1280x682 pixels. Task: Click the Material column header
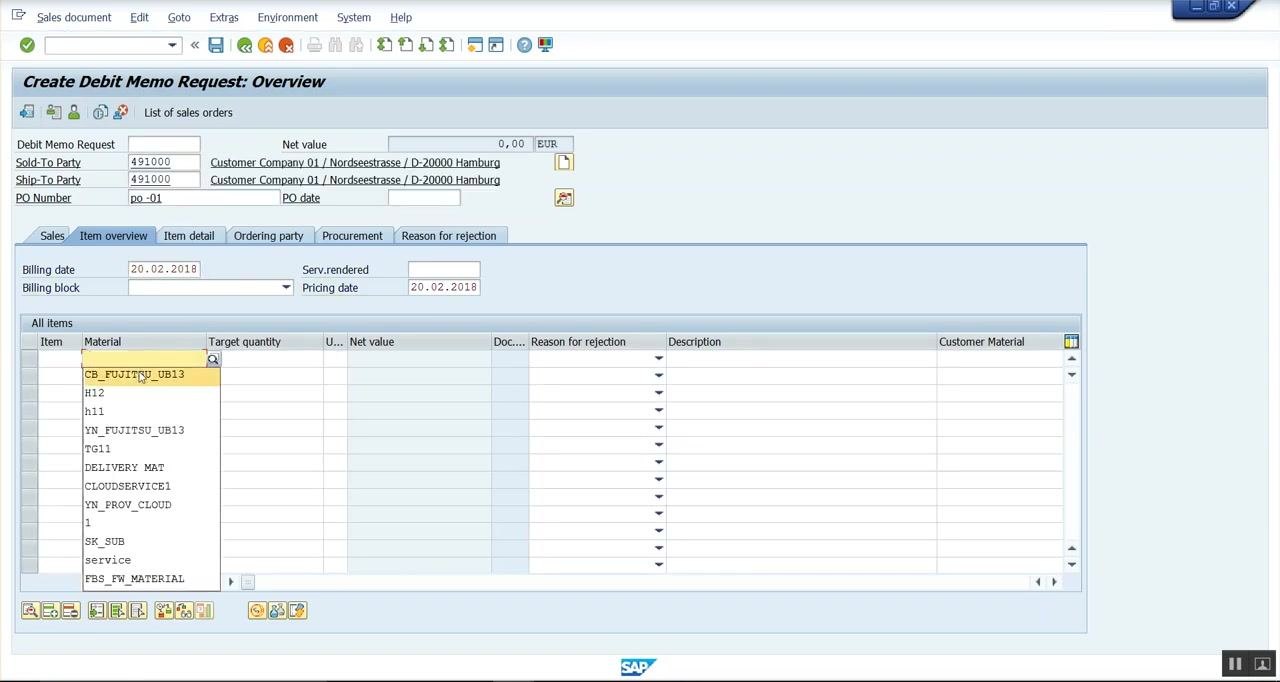pyautogui.click(x=143, y=342)
